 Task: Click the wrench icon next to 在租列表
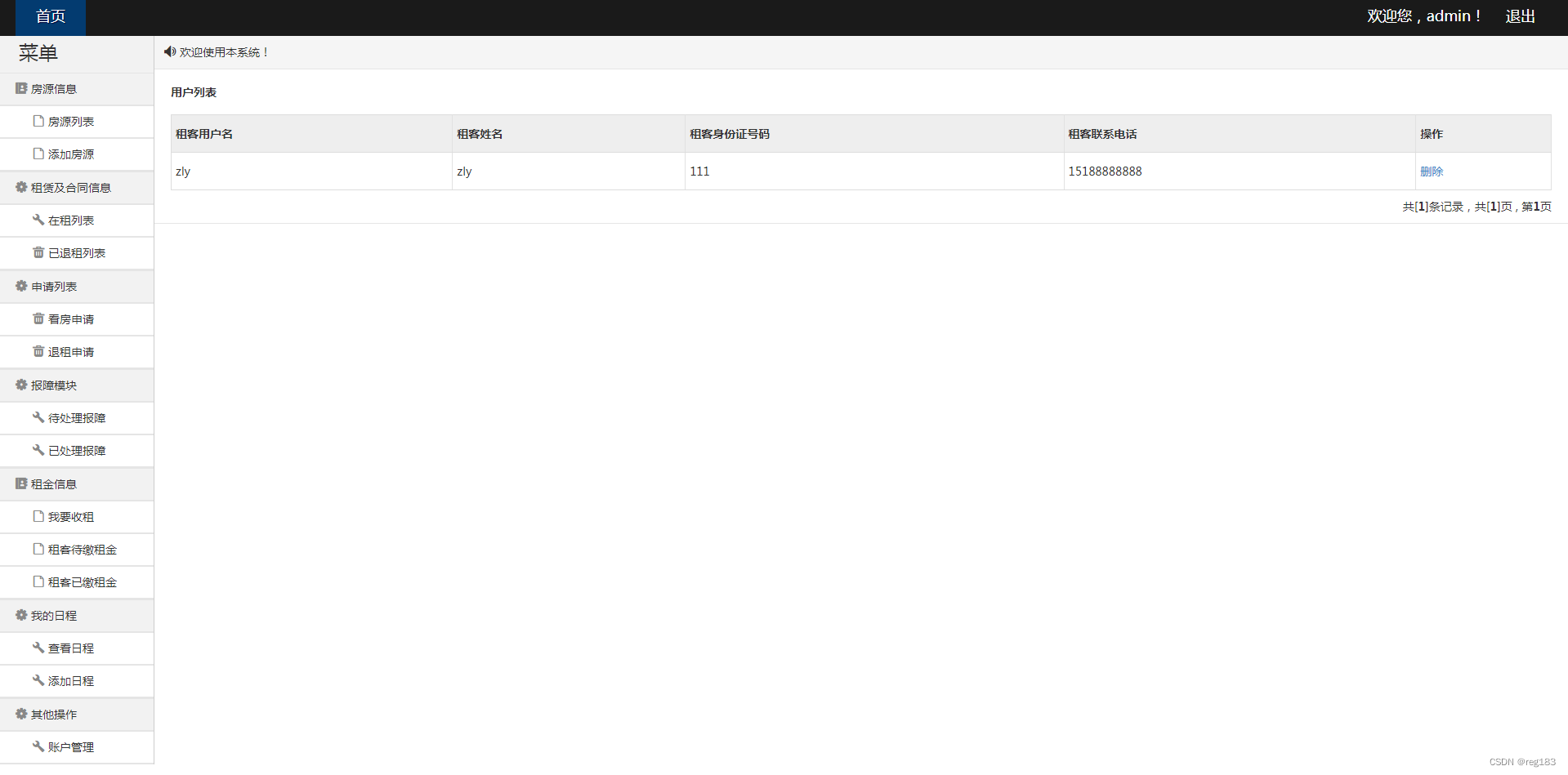point(38,220)
